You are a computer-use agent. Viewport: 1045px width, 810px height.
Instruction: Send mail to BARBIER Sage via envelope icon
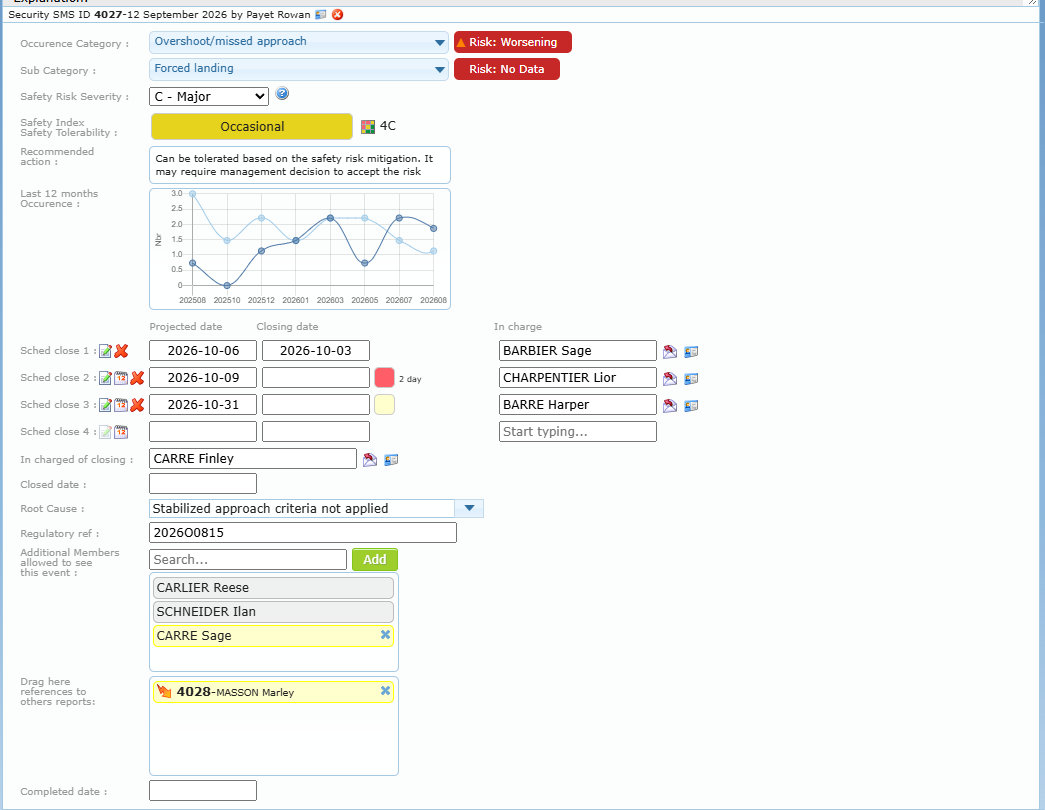(670, 351)
